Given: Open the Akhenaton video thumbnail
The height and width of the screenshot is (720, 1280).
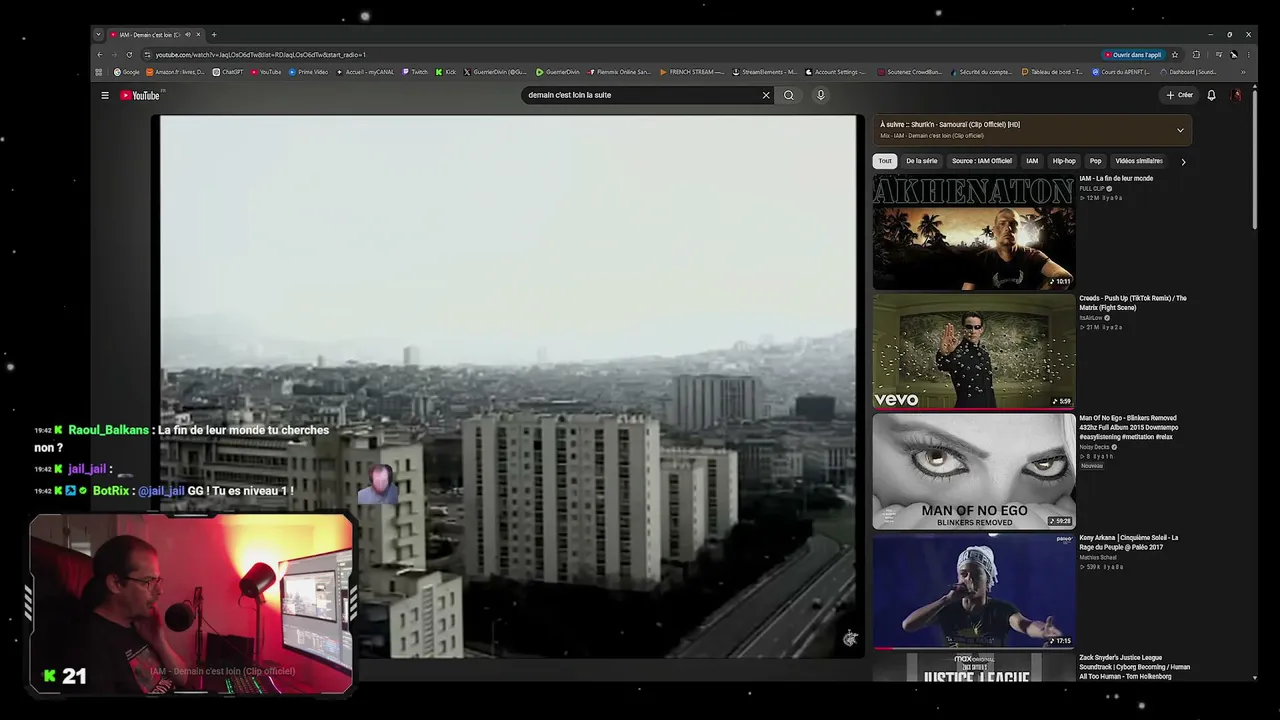Looking at the screenshot, I should [974, 232].
